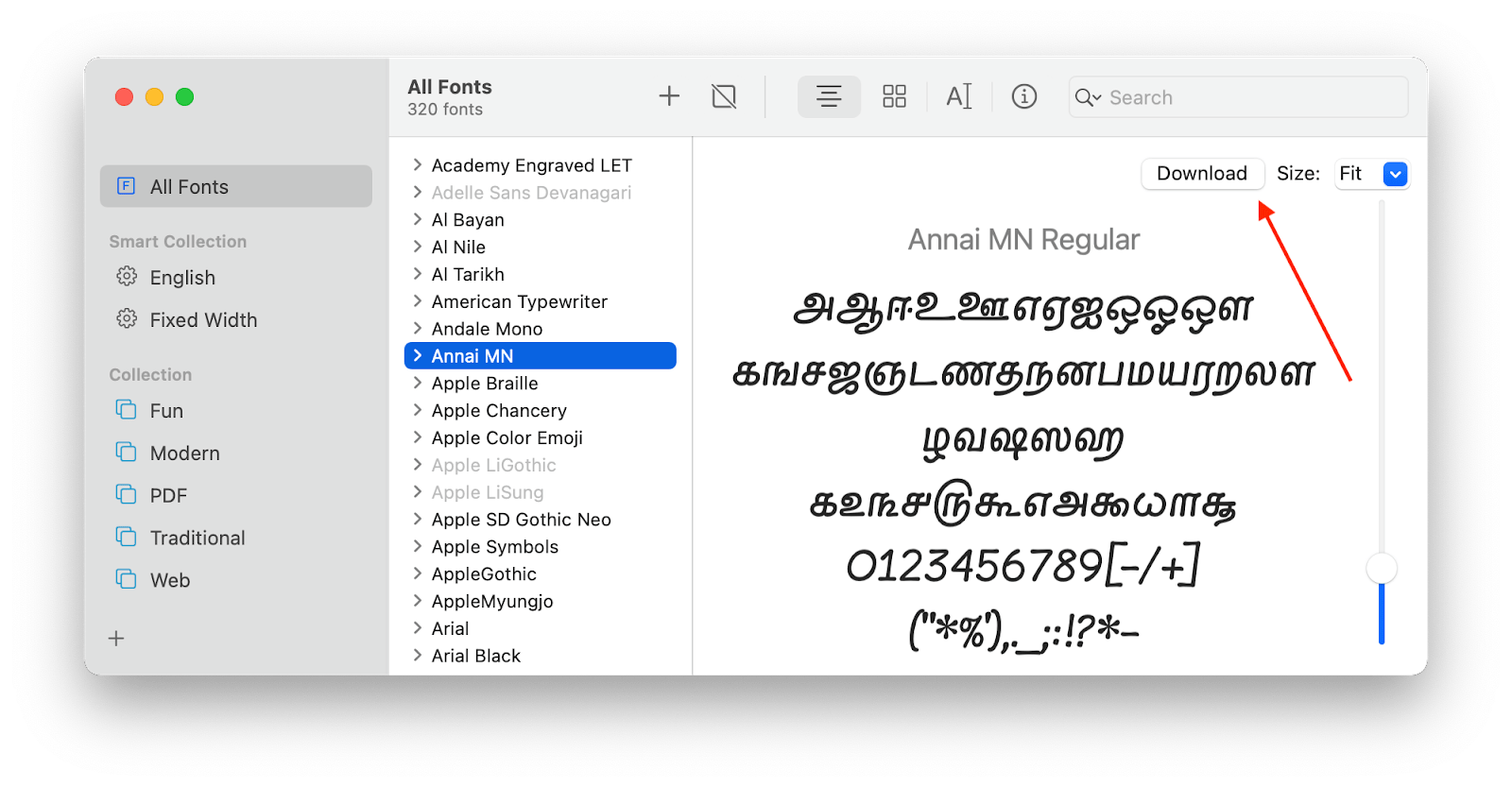Click the Web collection icon

coord(126,578)
